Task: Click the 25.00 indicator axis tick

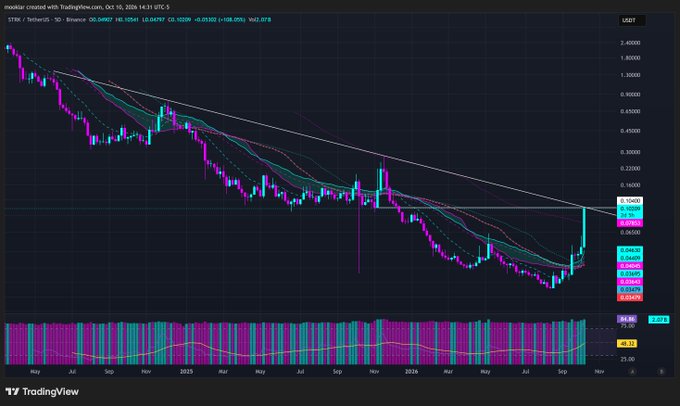Action: (x=628, y=359)
